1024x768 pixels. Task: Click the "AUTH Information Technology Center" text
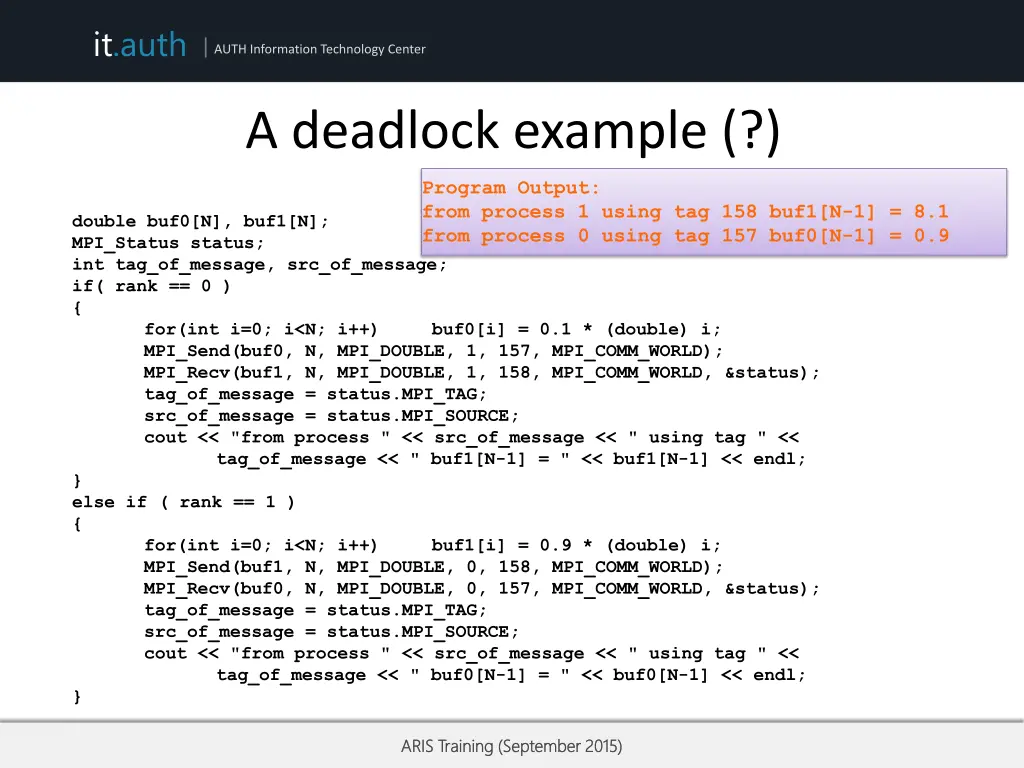click(319, 49)
